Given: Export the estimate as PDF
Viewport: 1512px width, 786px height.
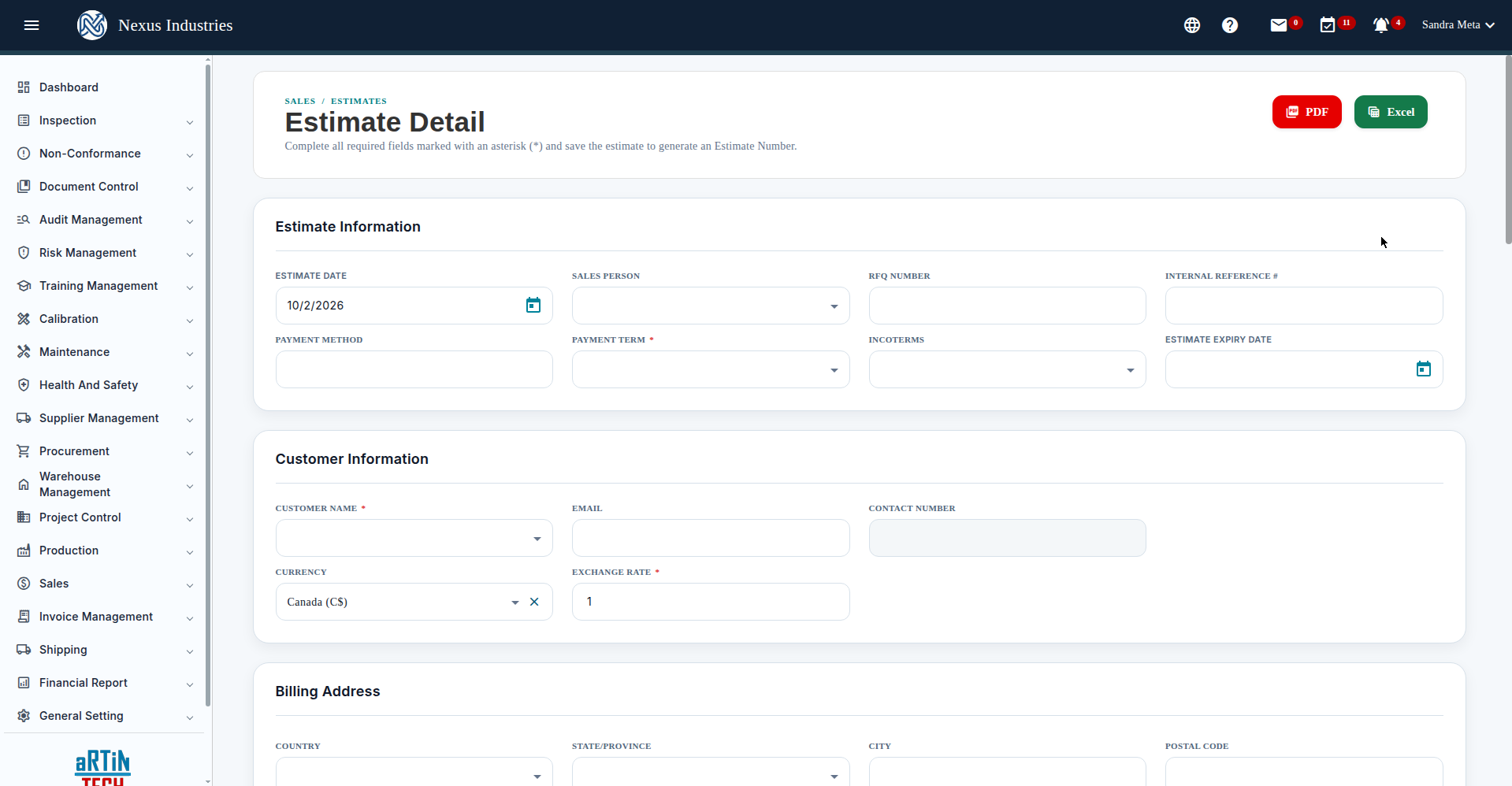Looking at the screenshot, I should 1306,112.
